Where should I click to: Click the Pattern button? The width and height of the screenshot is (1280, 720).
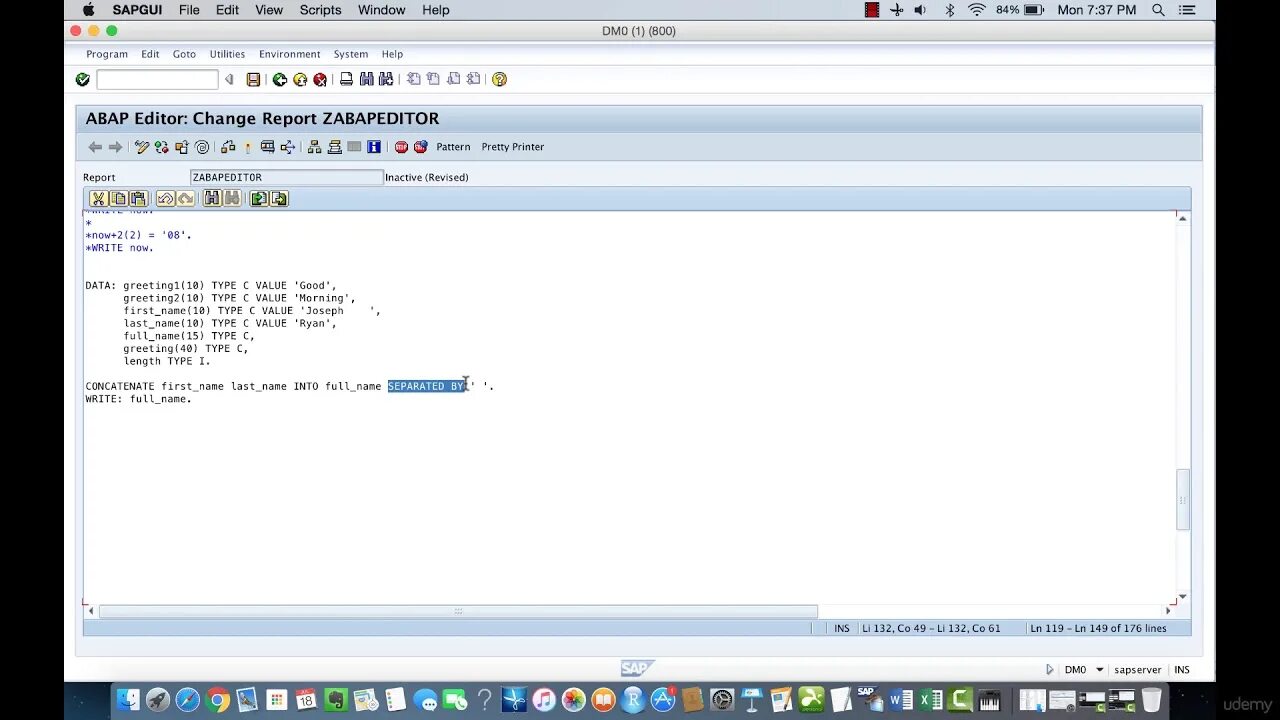click(453, 147)
